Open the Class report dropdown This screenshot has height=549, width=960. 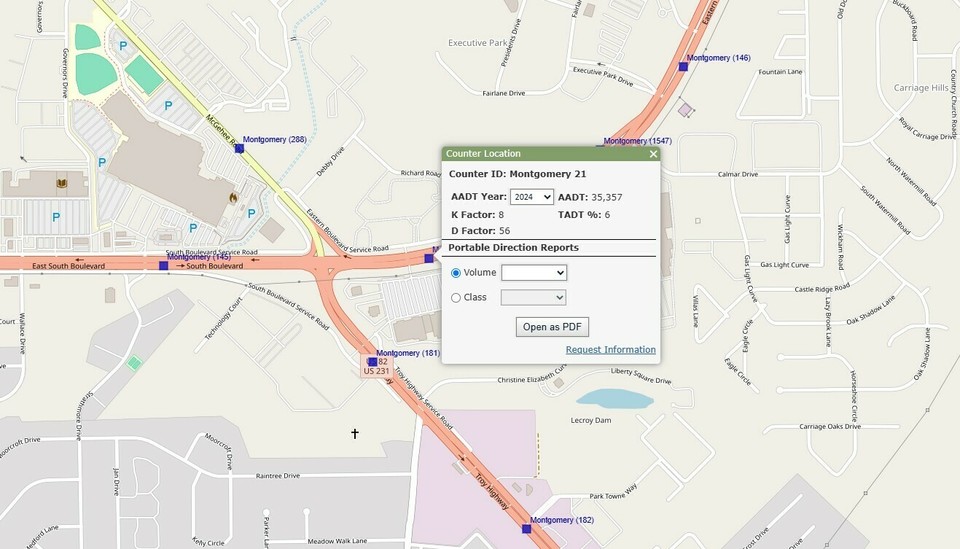533,297
